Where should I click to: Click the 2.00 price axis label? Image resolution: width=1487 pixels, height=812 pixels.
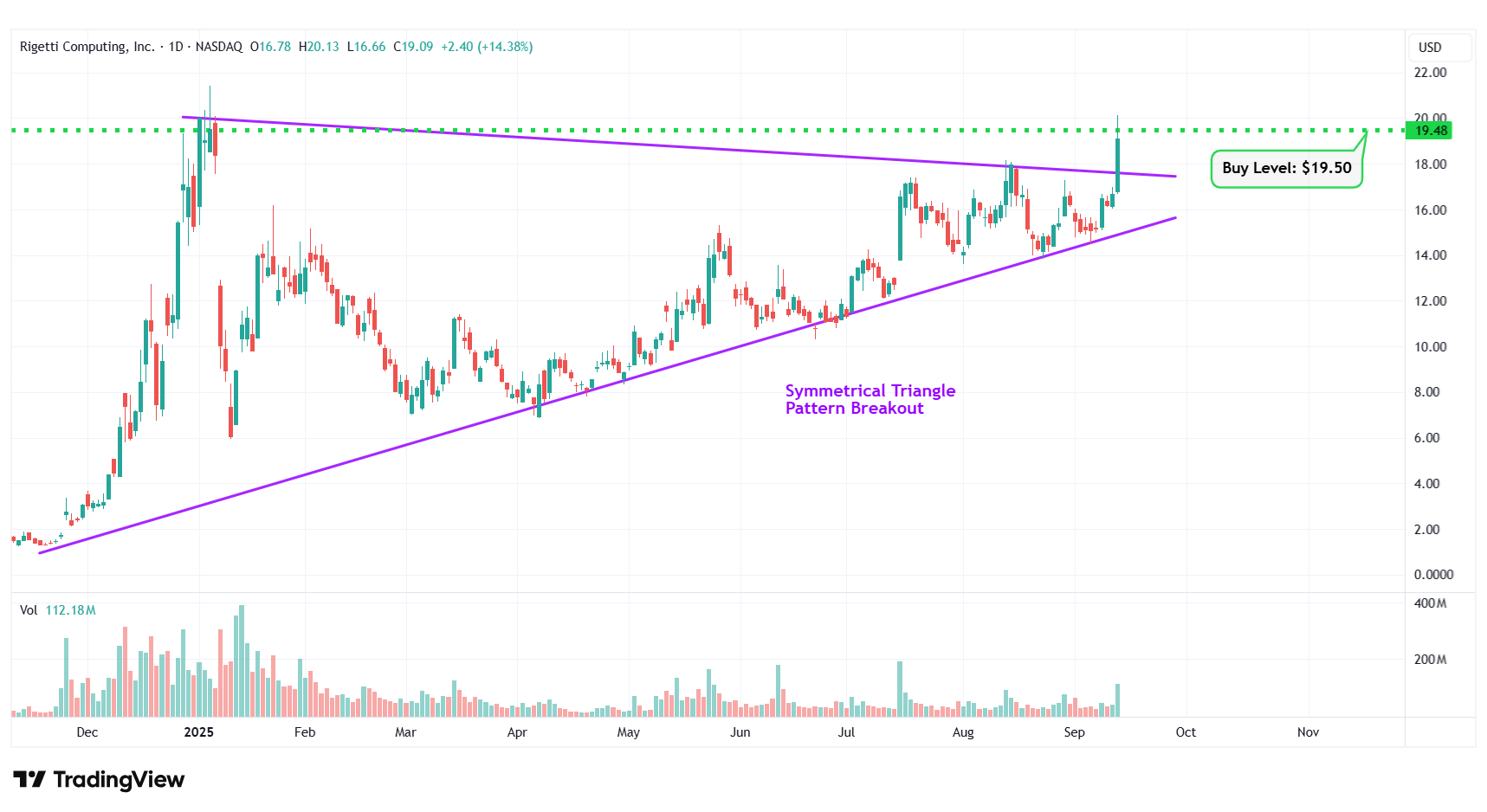[1427, 530]
